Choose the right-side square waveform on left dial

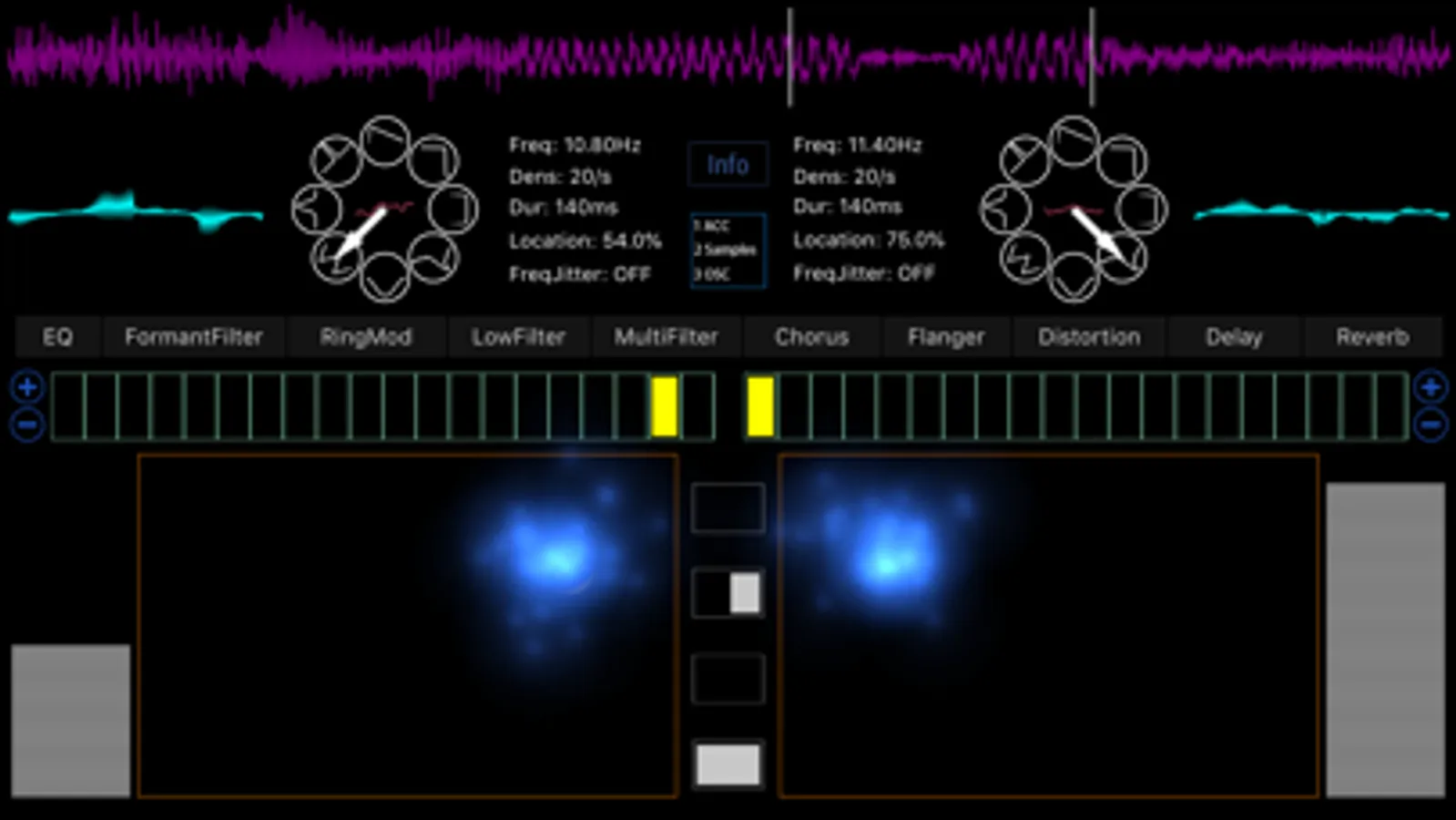tap(453, 209)
